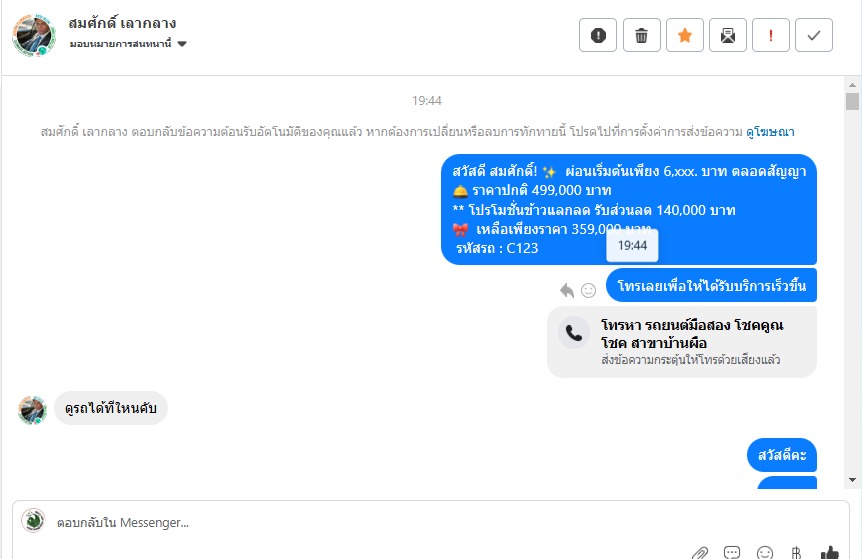
Task: Flag conversation as priority with red exclamation
Action: click(771, 35)
